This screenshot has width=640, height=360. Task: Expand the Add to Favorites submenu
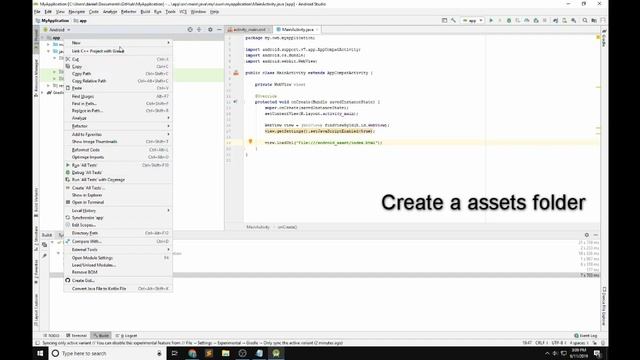118,134
